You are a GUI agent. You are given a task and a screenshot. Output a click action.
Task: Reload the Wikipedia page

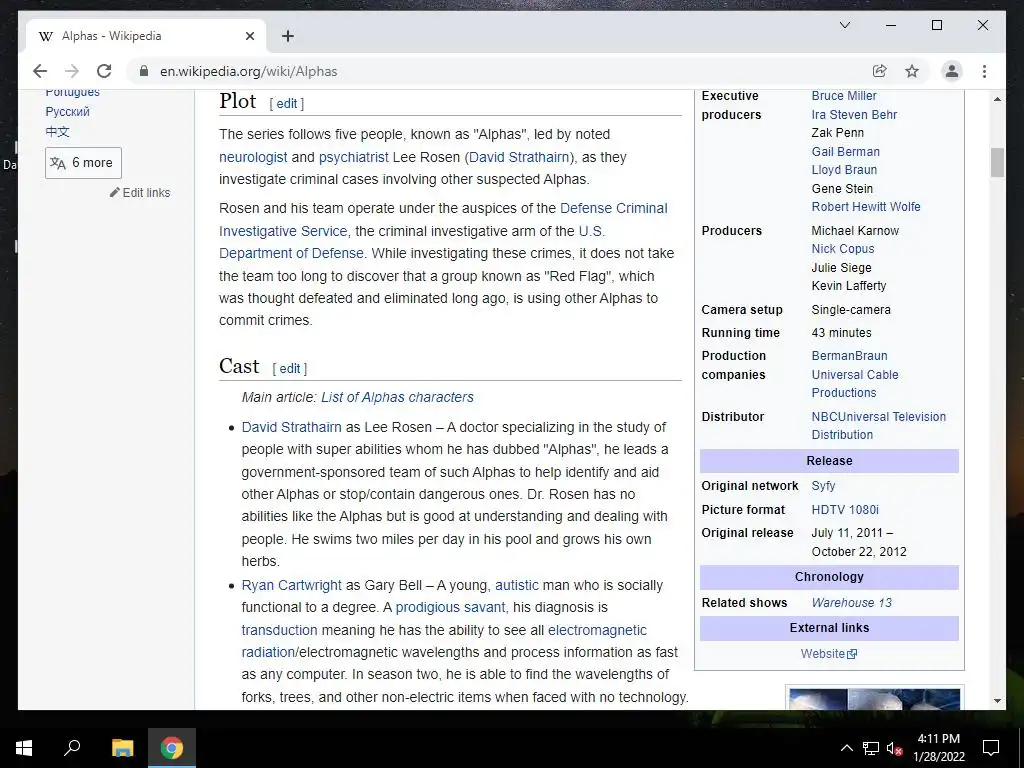coord(104,71)
